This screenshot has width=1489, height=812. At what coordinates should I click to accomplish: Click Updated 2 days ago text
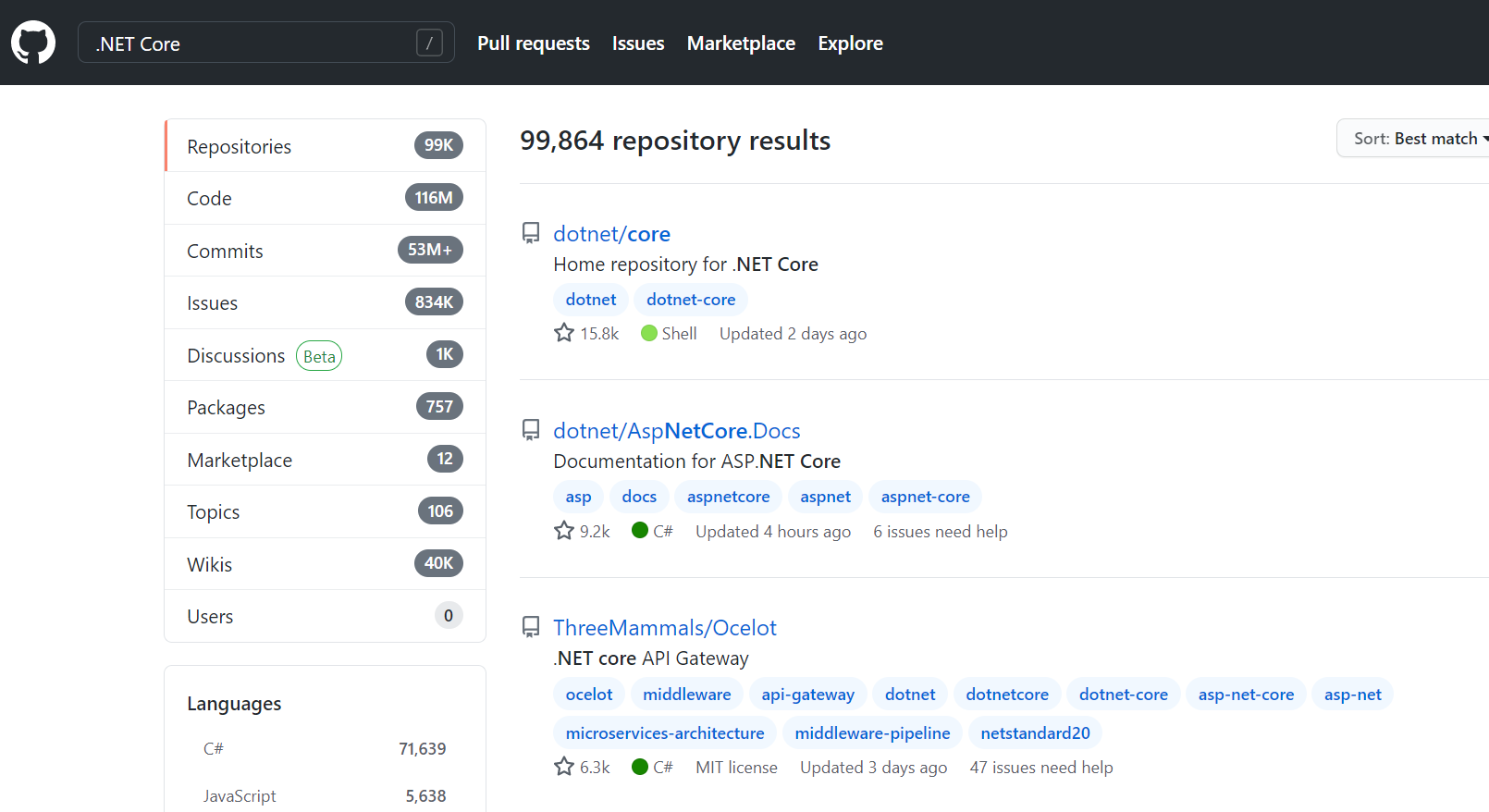point(793,334)
